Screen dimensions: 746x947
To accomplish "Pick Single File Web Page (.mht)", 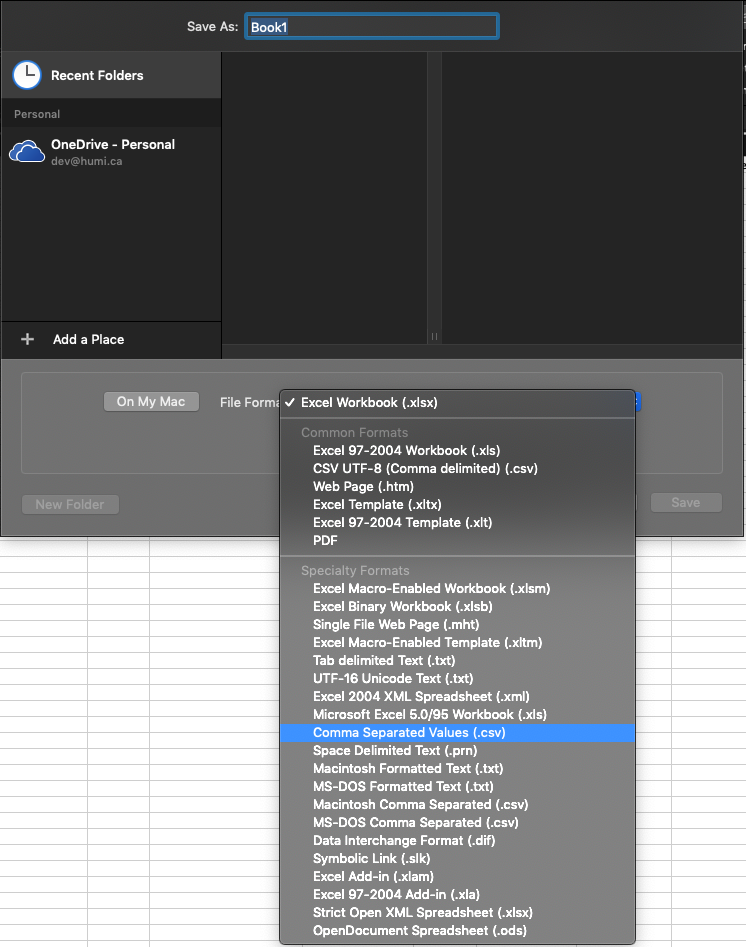I will pyautogui.click(x=457, y=625).
